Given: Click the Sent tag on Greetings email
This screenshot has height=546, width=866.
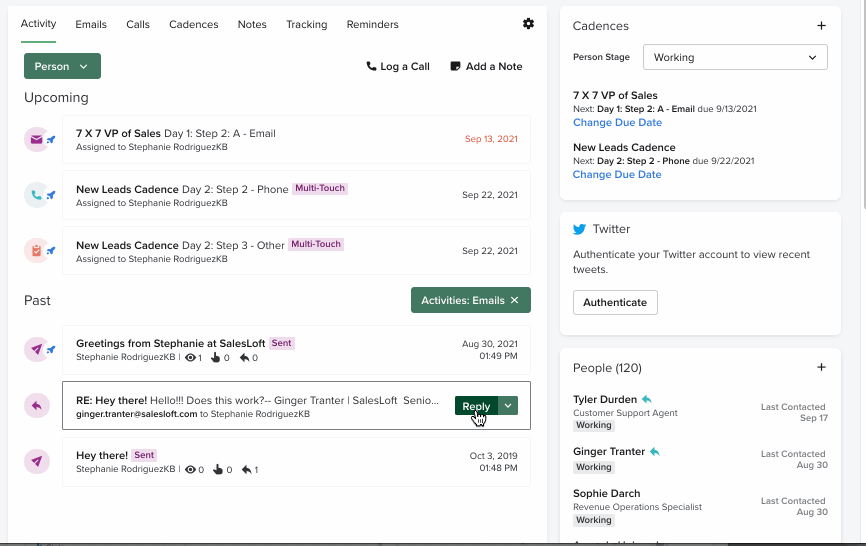Looking at the screenshot, I should click(281, 343).
